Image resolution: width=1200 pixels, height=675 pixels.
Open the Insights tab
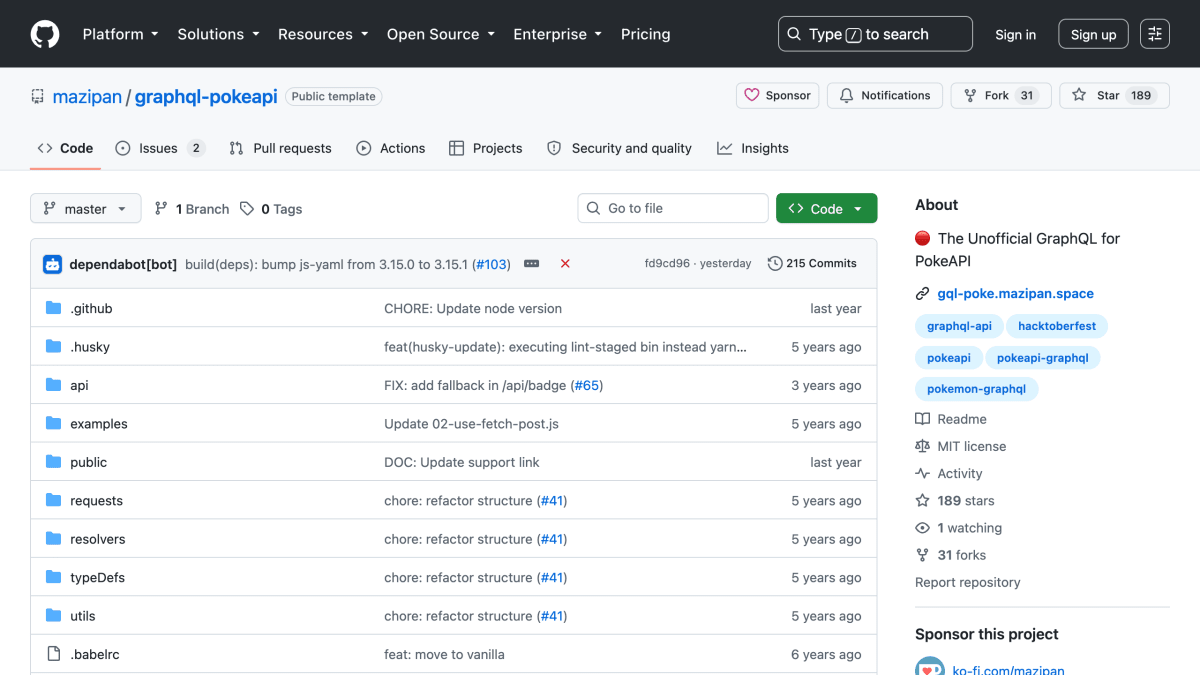click(x=753, y=148)
